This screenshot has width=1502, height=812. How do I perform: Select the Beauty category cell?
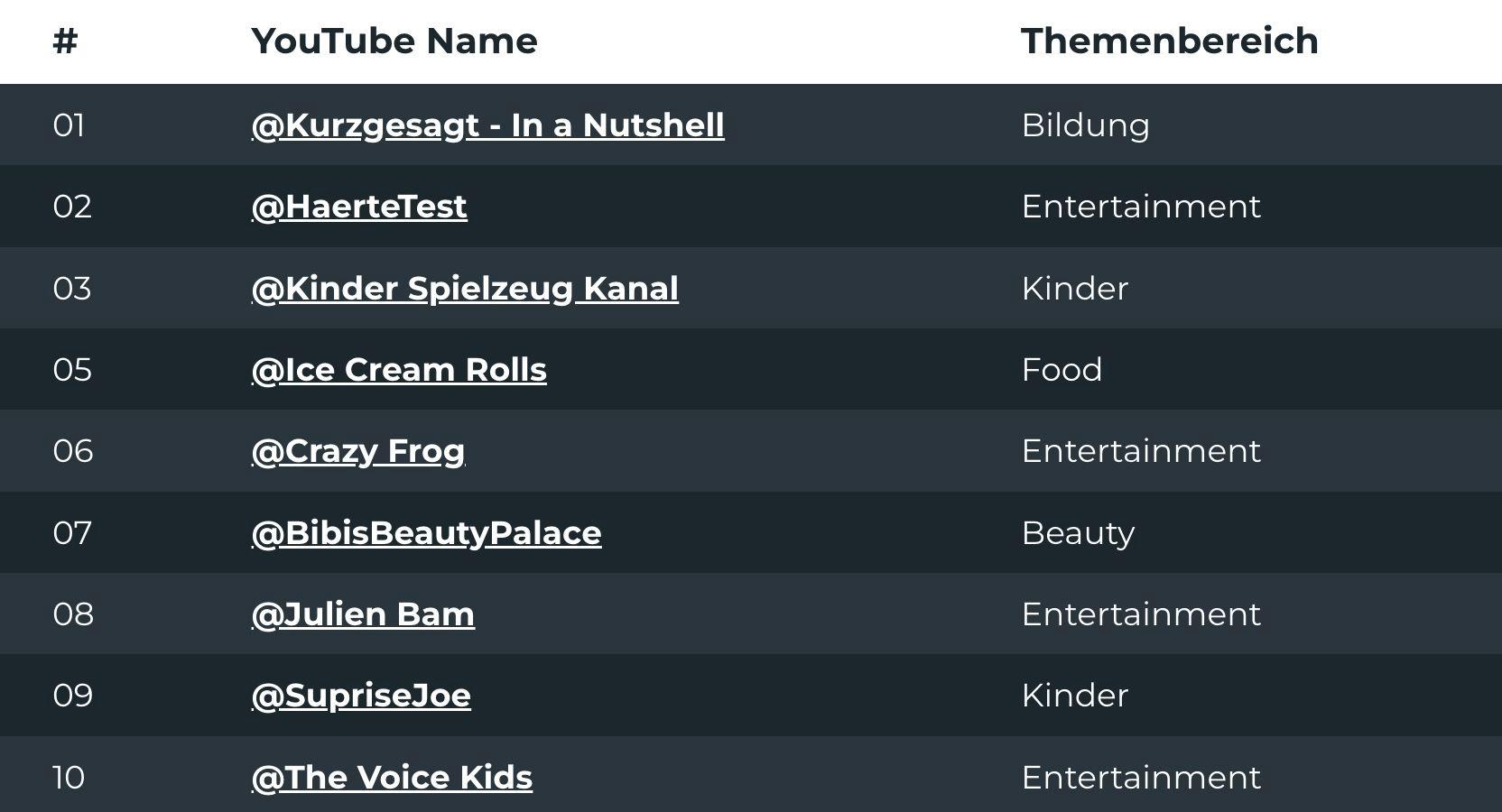[1078, 533]
